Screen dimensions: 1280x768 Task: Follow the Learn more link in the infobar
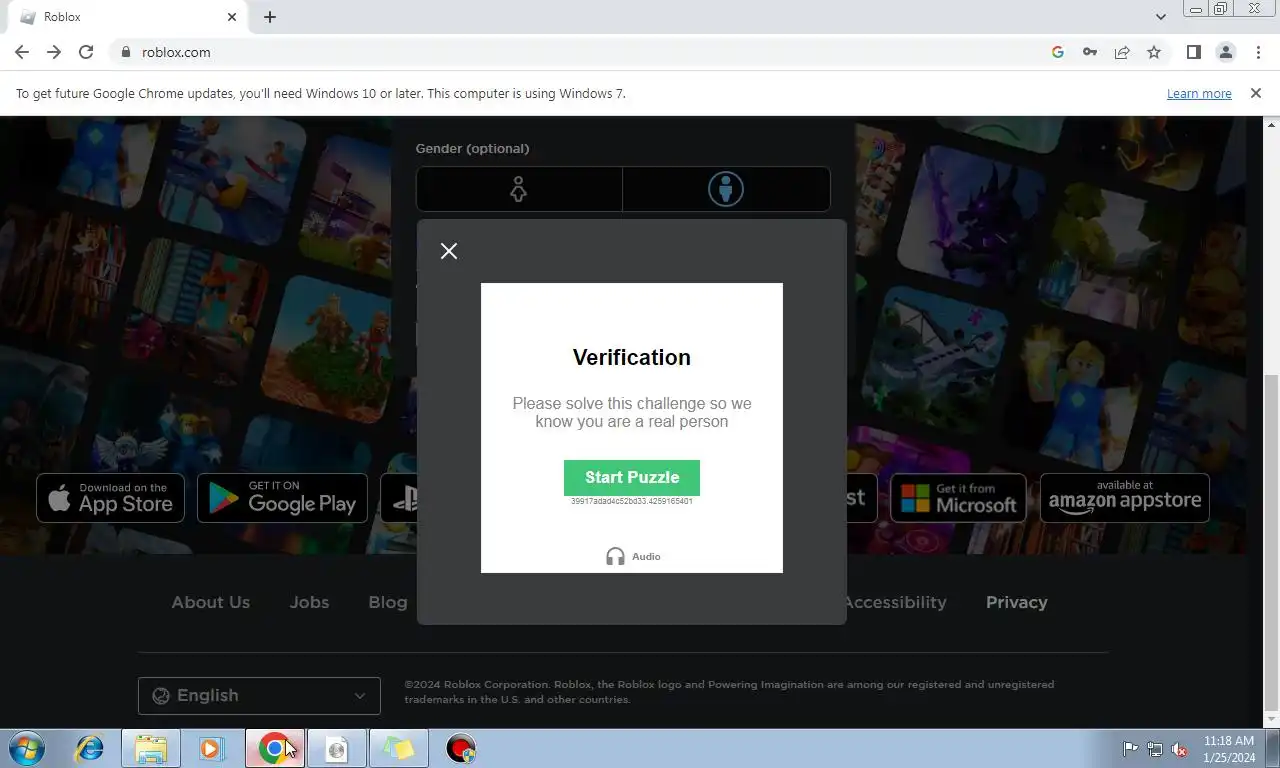click(1199, 93)
